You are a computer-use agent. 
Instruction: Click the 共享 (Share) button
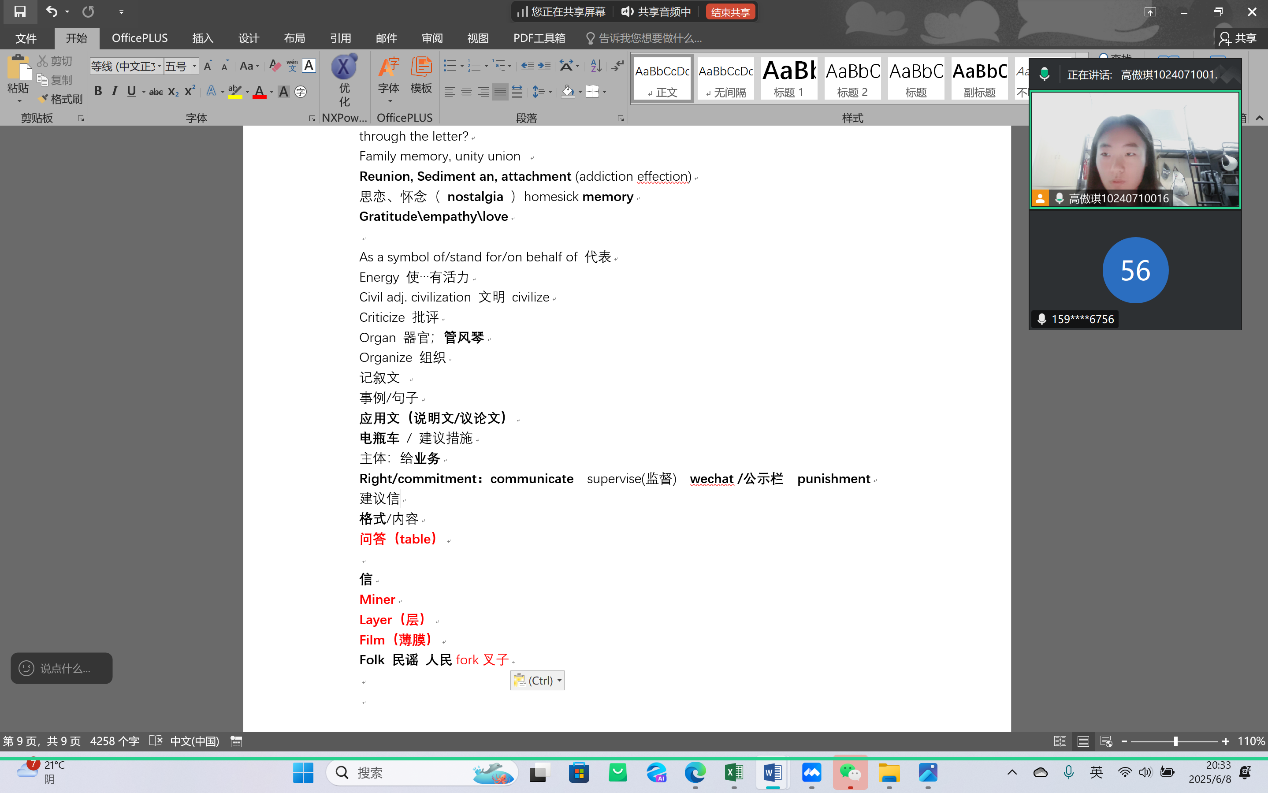(1238, 38)
